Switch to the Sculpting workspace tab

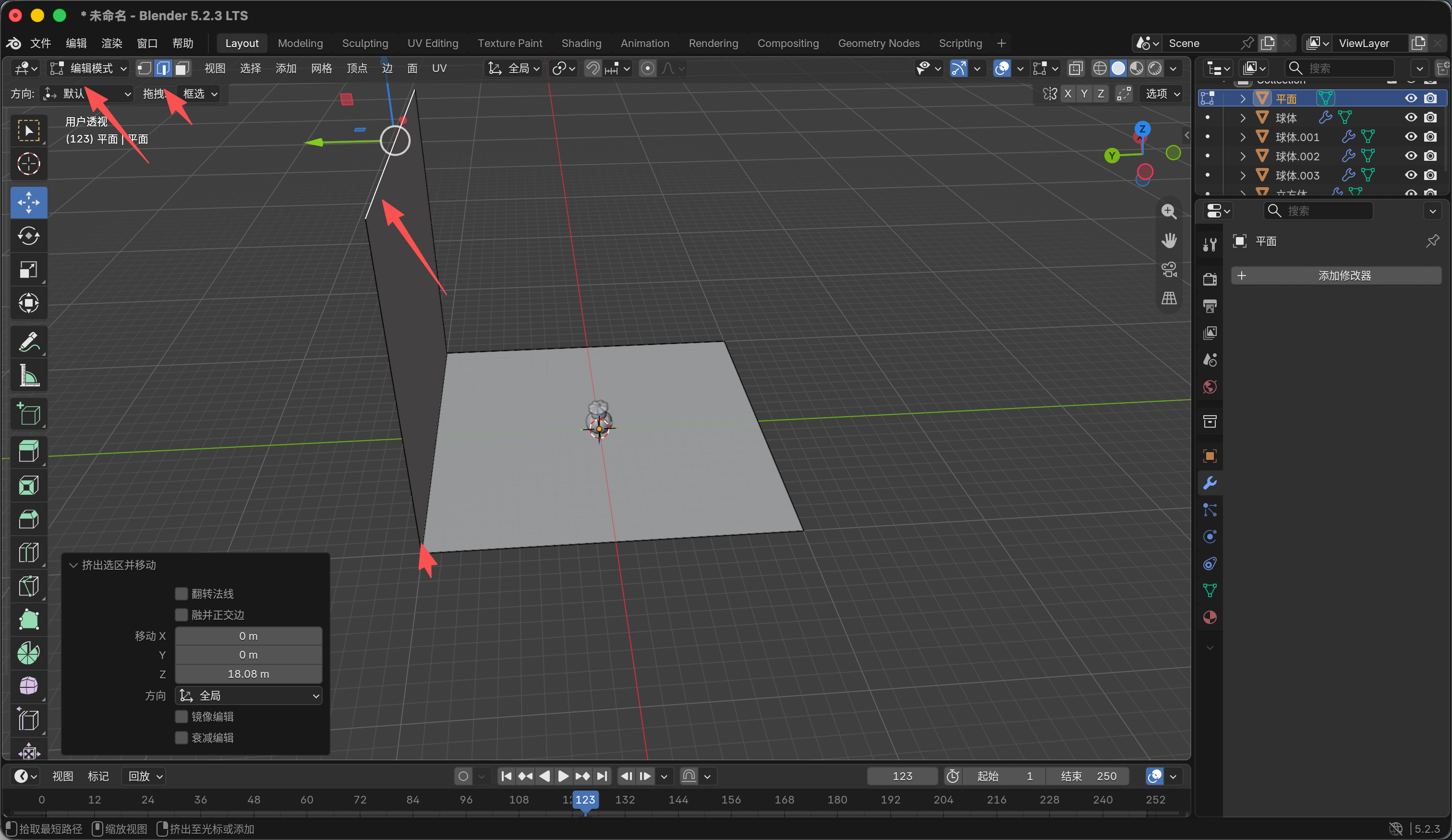[x=365, y=43]
